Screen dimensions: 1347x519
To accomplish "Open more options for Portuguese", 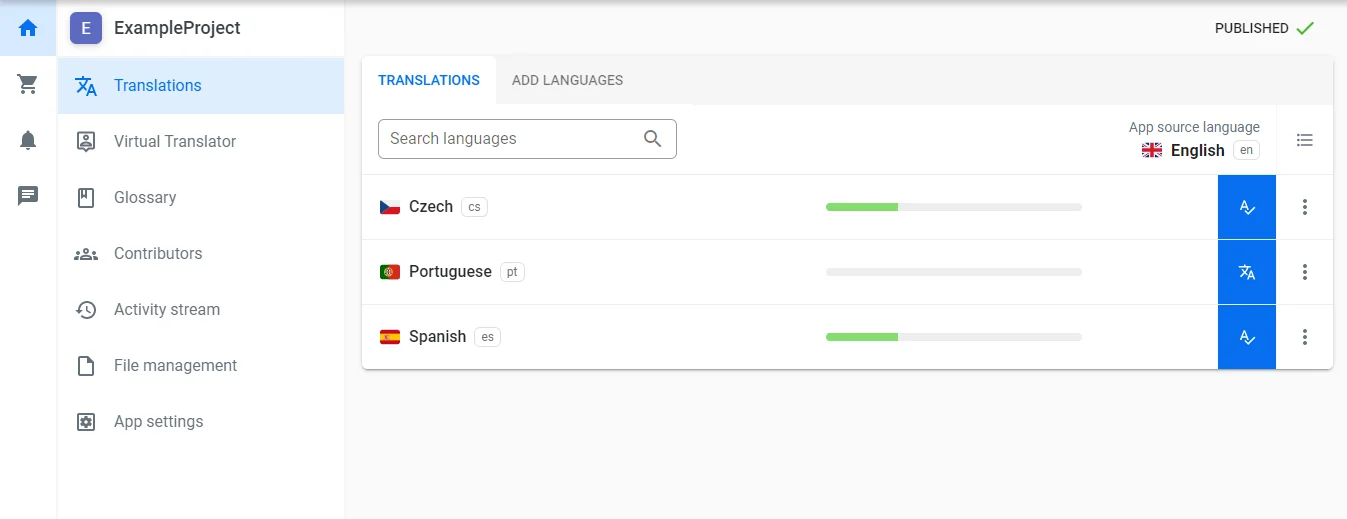I will coord(1304,272).
